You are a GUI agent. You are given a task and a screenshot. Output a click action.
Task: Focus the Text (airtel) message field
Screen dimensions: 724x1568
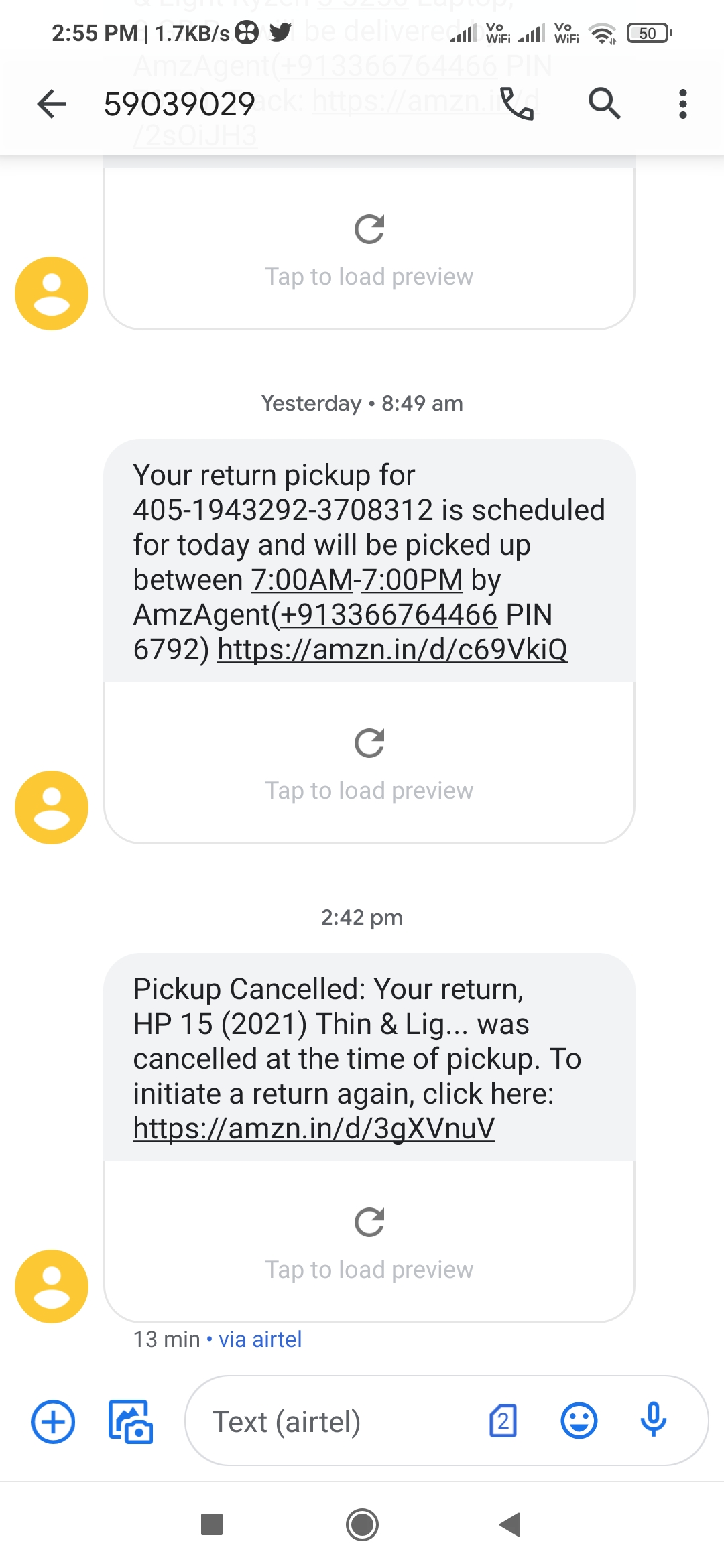point(335,1421)
